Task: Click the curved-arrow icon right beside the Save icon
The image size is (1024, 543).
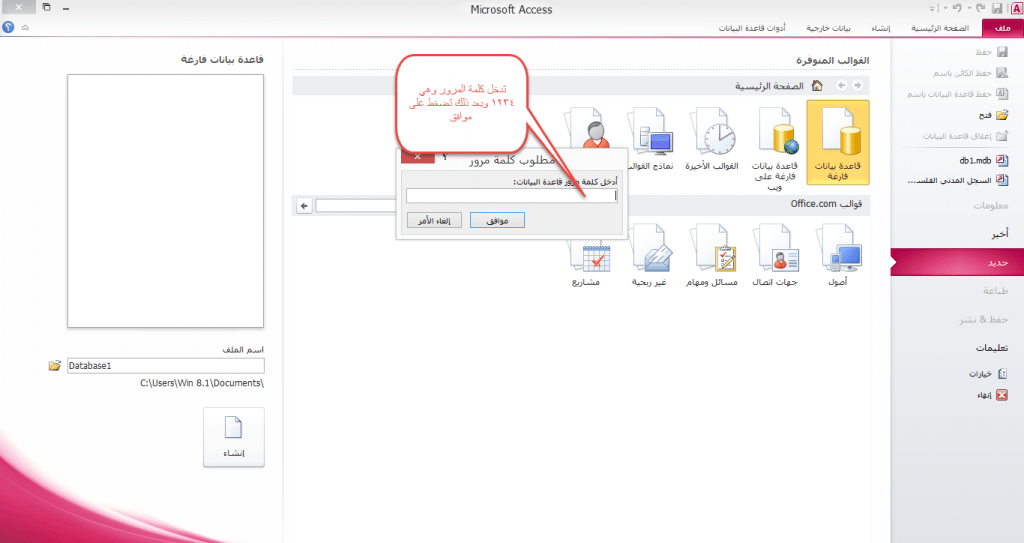Action: coord(980,8)
